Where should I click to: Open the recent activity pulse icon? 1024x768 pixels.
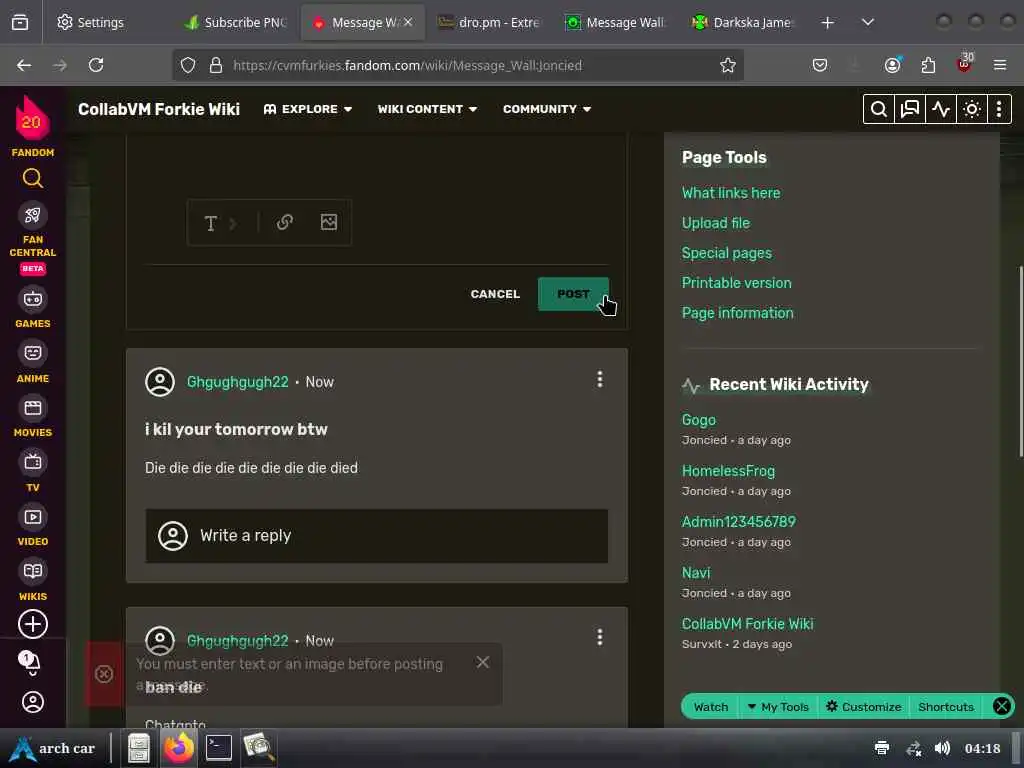[x=940, y=109]
